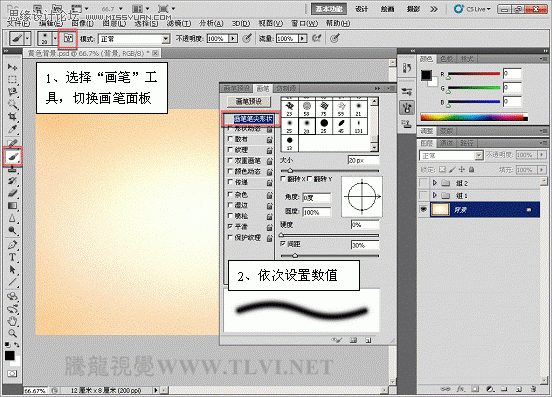Open opacity slider arrow in options bar

(x=233, y=38)
